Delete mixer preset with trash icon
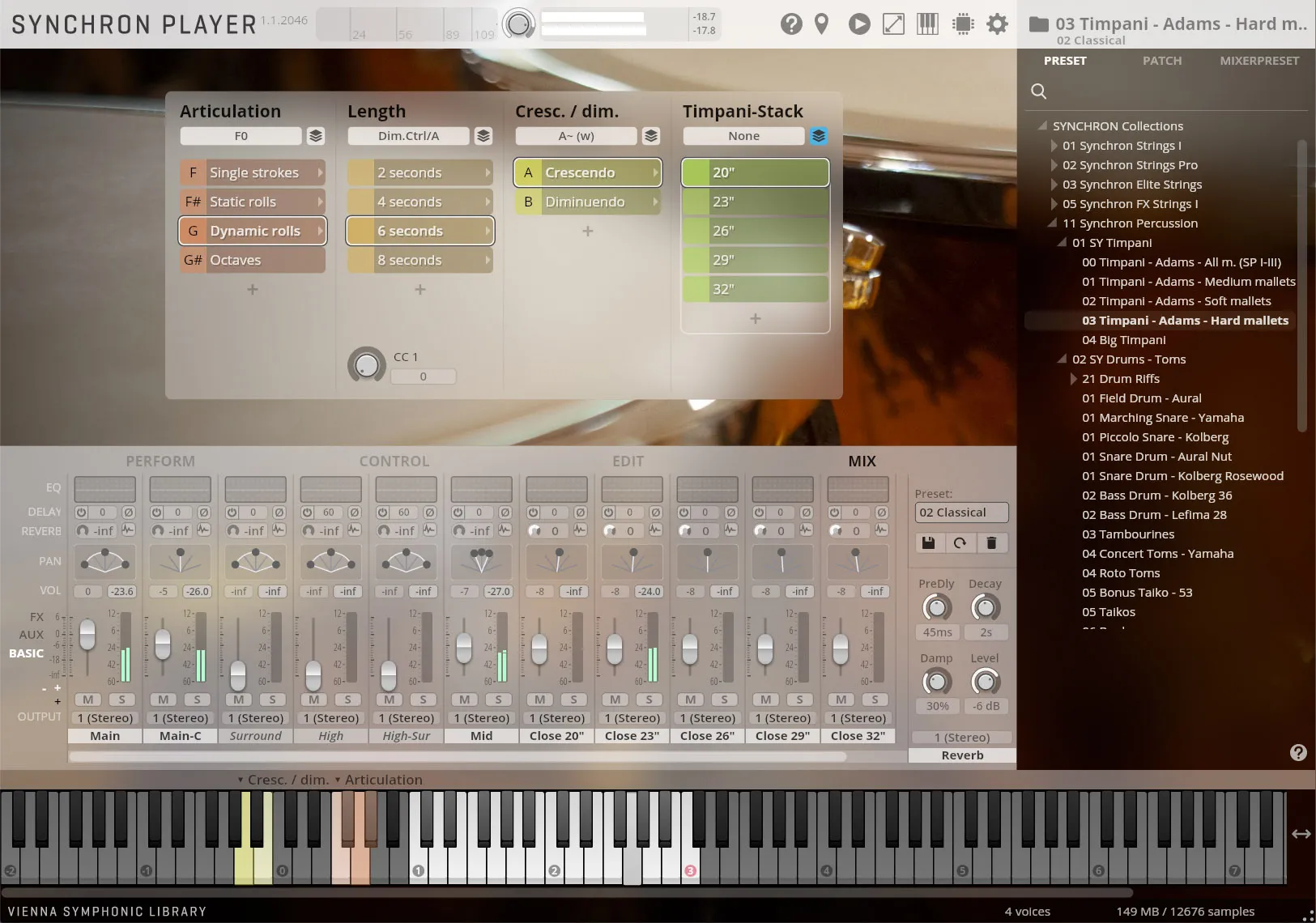 point(991,542)
